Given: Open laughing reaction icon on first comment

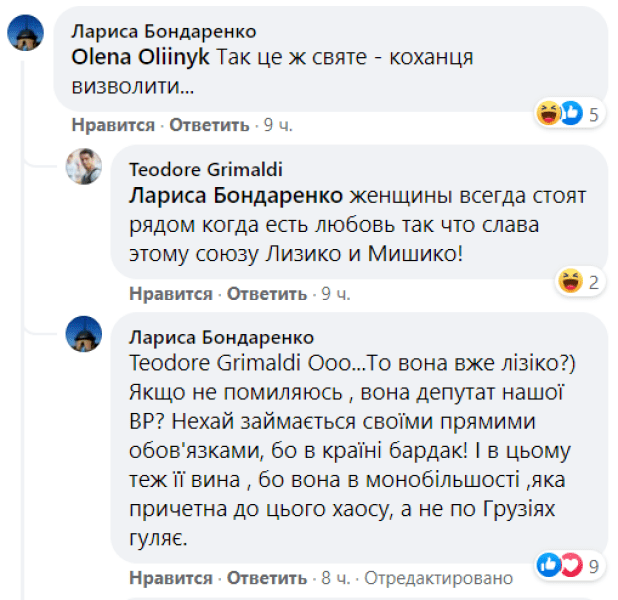Looking at the screenshot, I should (x=548, y=114).
